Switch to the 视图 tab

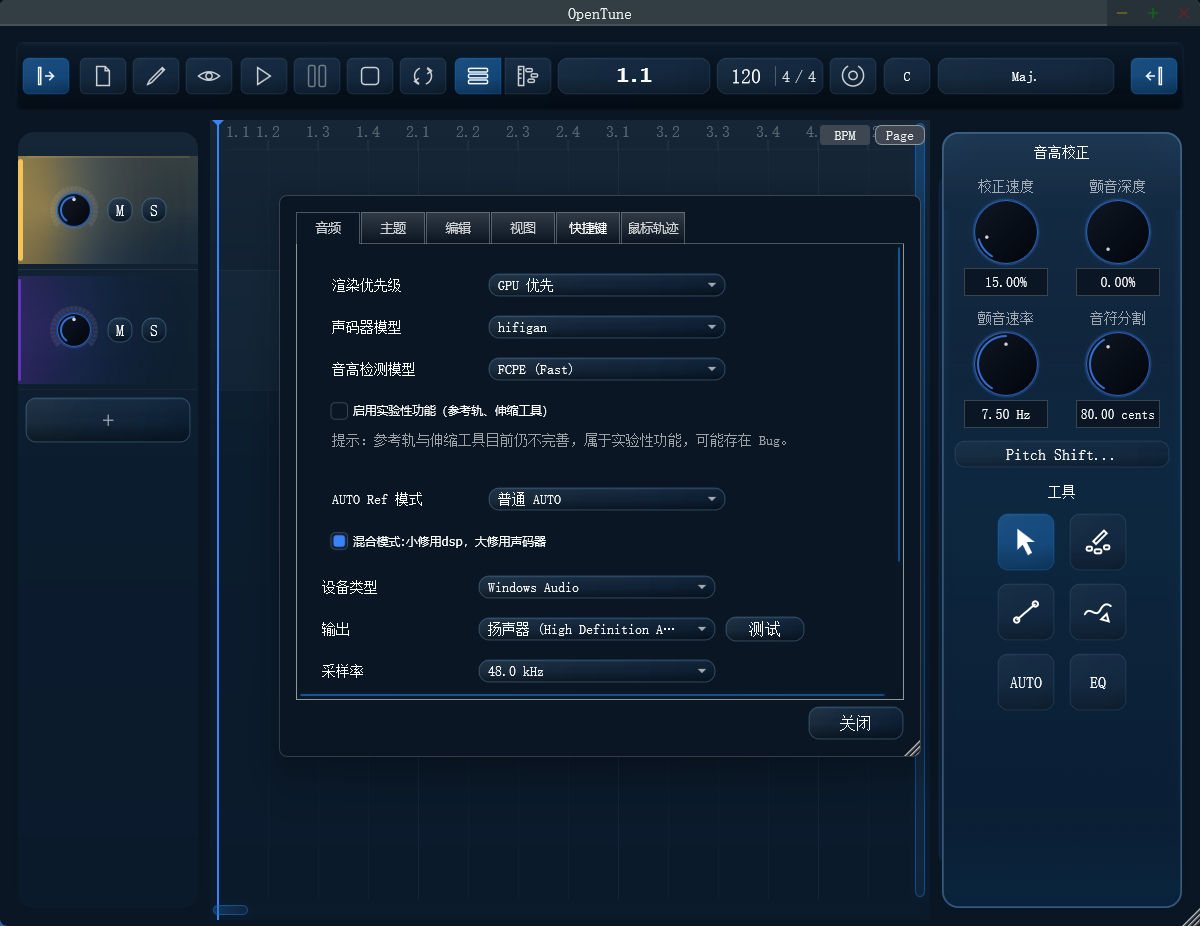point(523,228)
